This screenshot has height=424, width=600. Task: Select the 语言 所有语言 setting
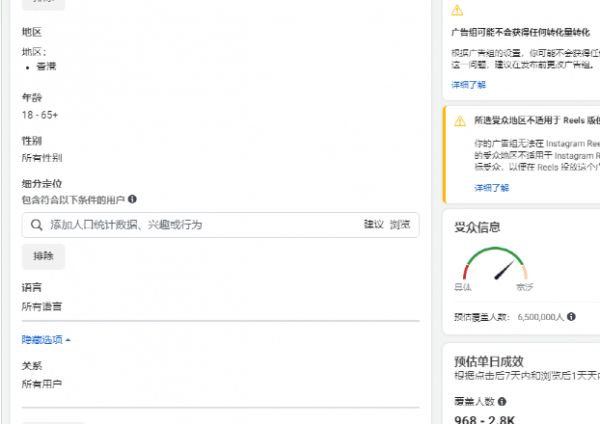coord(42,306)
